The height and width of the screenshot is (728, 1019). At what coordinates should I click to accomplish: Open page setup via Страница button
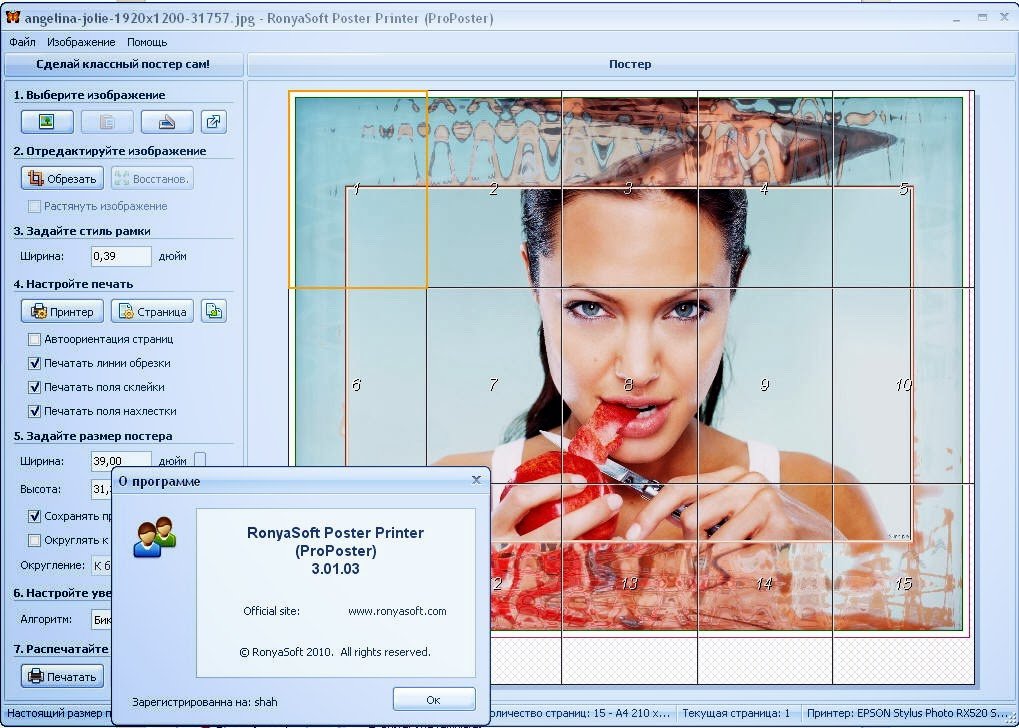pos(152,311)
